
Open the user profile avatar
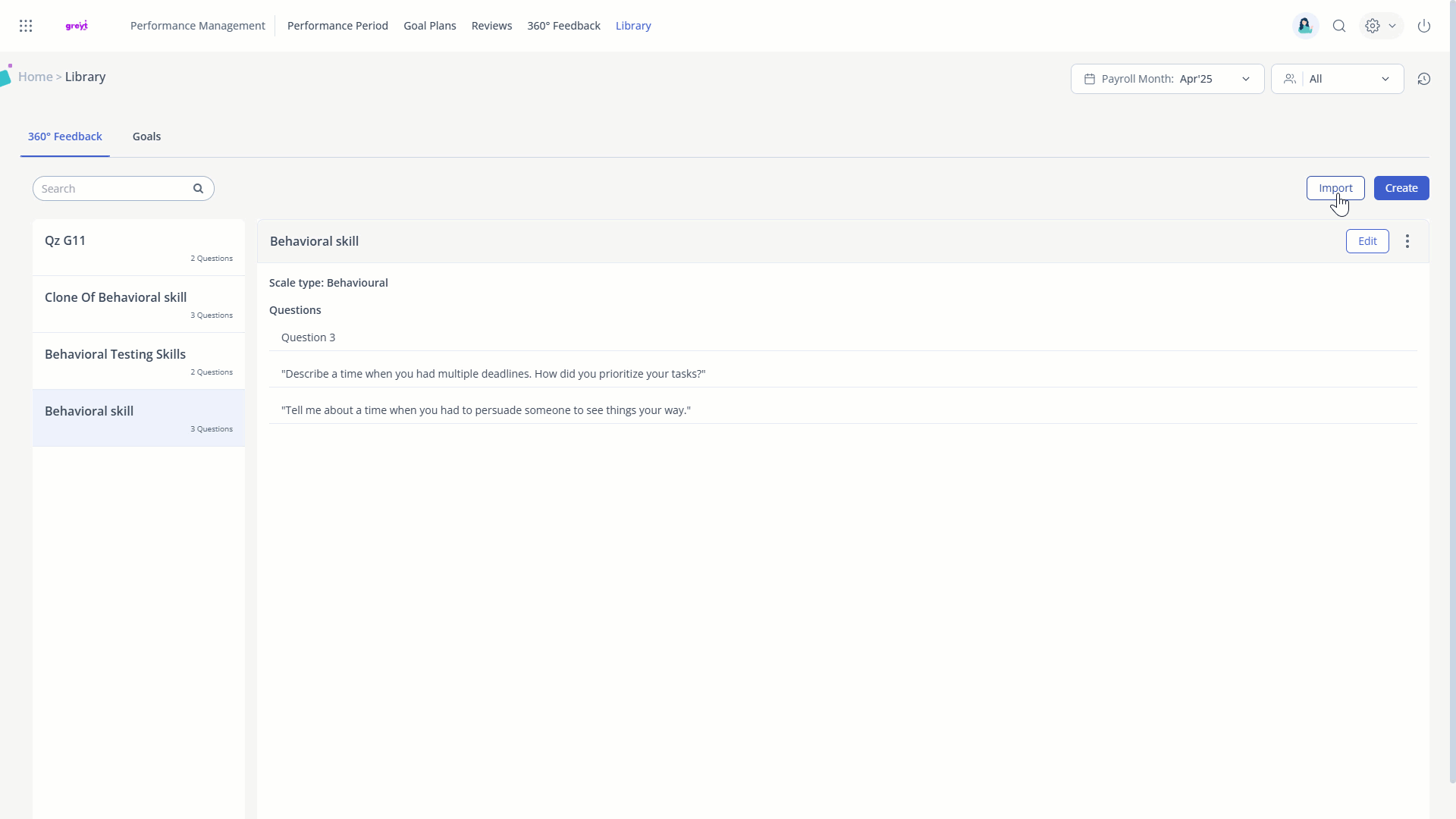pos(1305,26)
